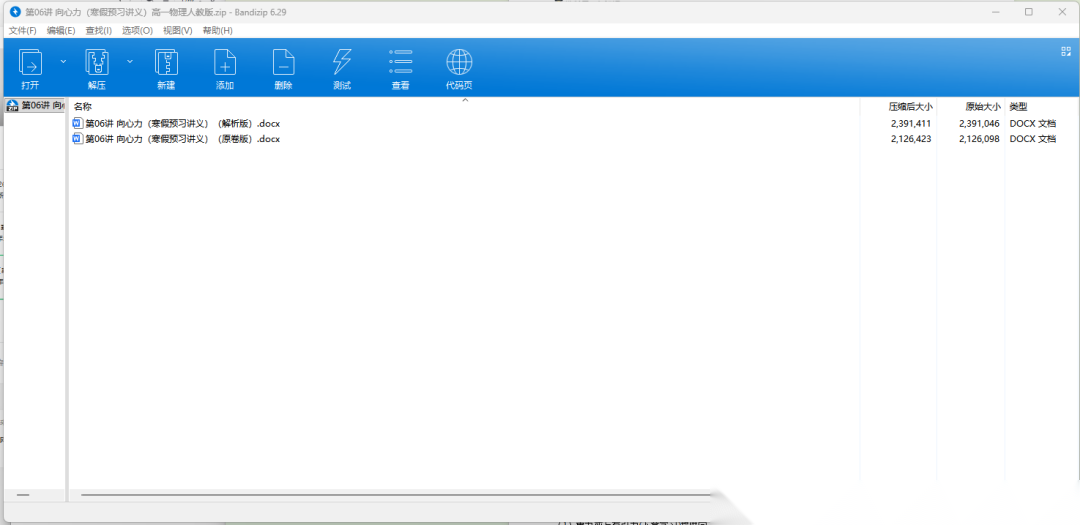Select the 解析版 .docx file
The image size is (1080, 525).
pyautogui.click(x=182, y=124)
